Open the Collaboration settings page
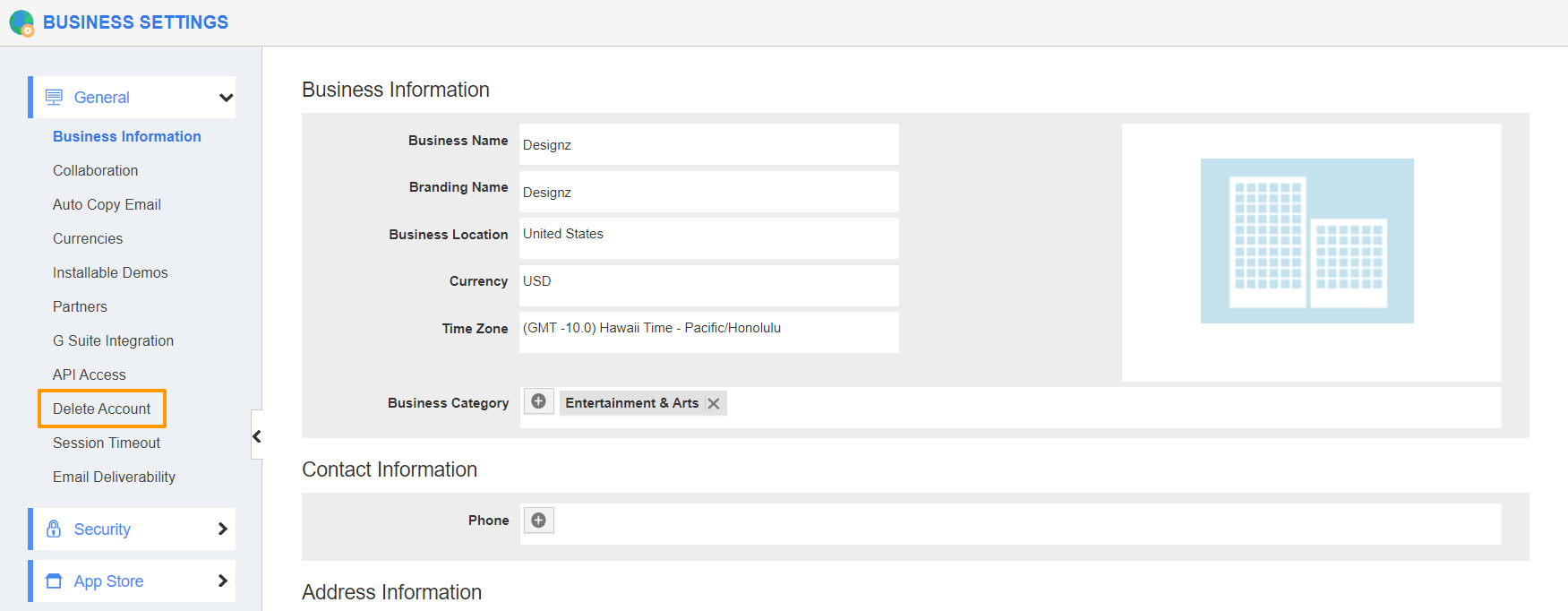Screen dimensions: 1568x611 click(x=95, y=170)
